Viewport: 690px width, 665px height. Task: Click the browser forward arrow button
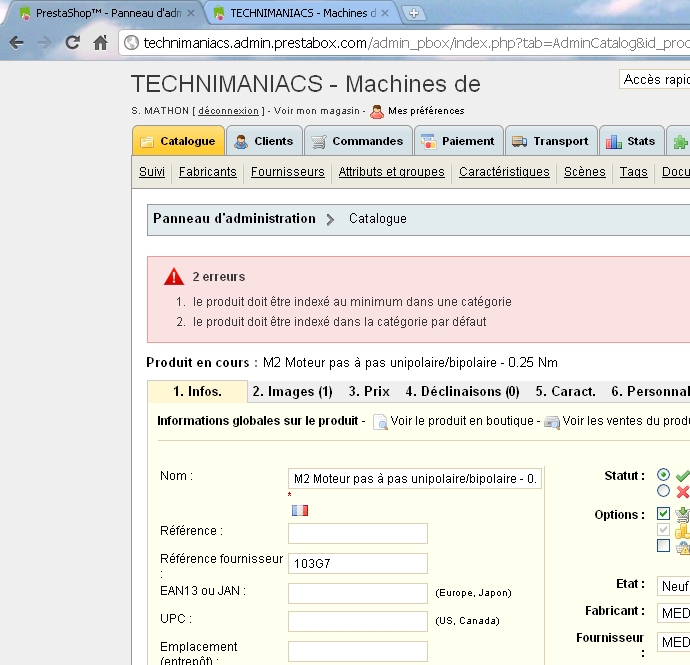(x=44, y=43)
